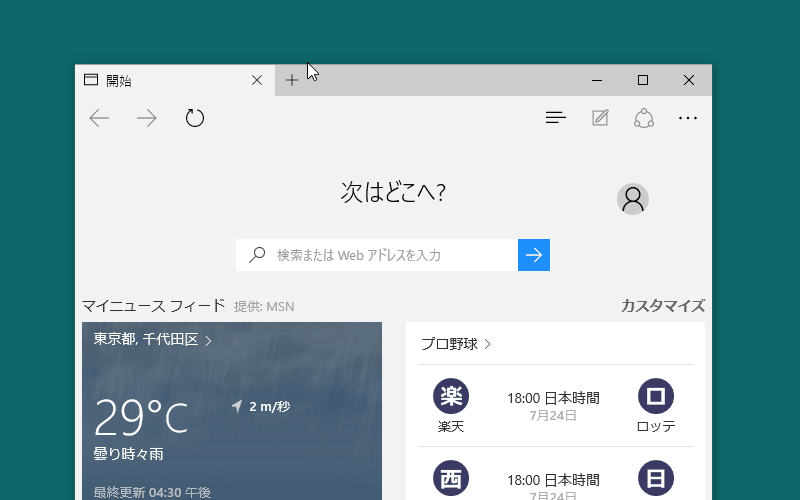800x500 pixels.
Task: Click the tab page icon beside 開始
Action: (x=91, y=80)
